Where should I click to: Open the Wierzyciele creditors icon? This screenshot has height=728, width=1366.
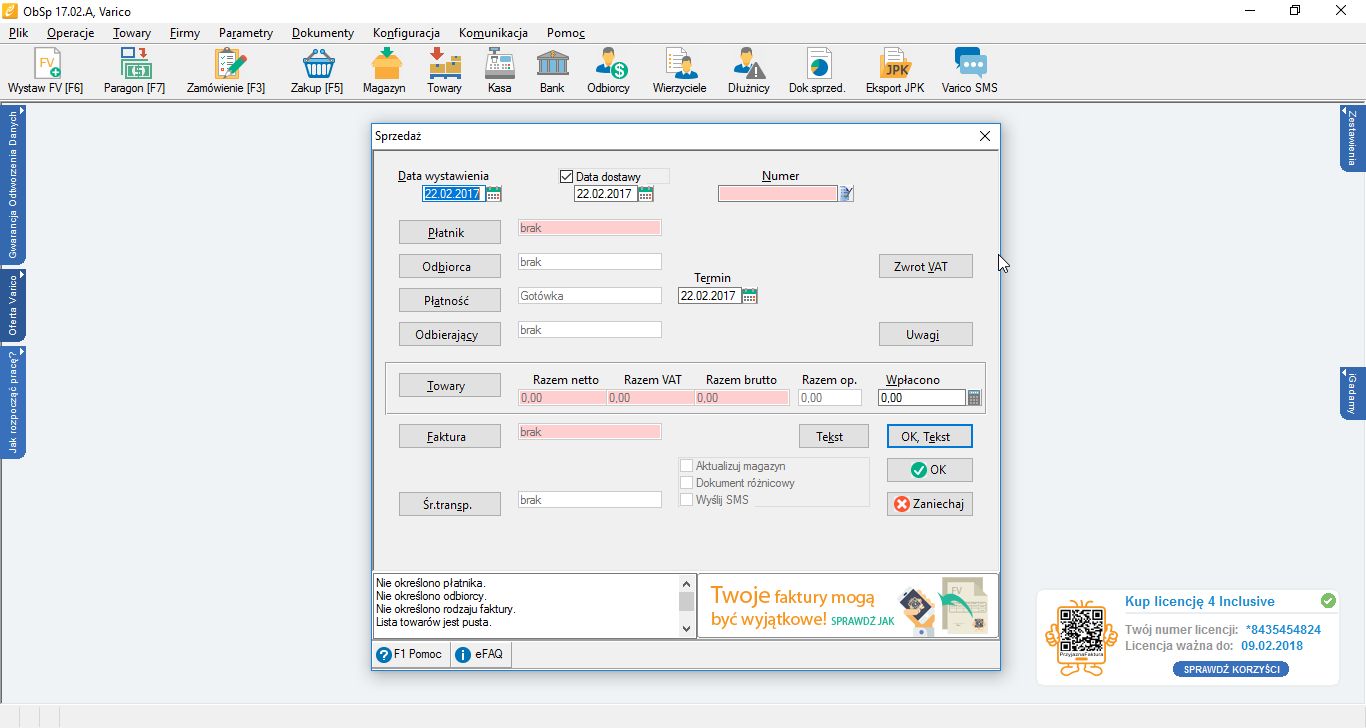[680, 71]
